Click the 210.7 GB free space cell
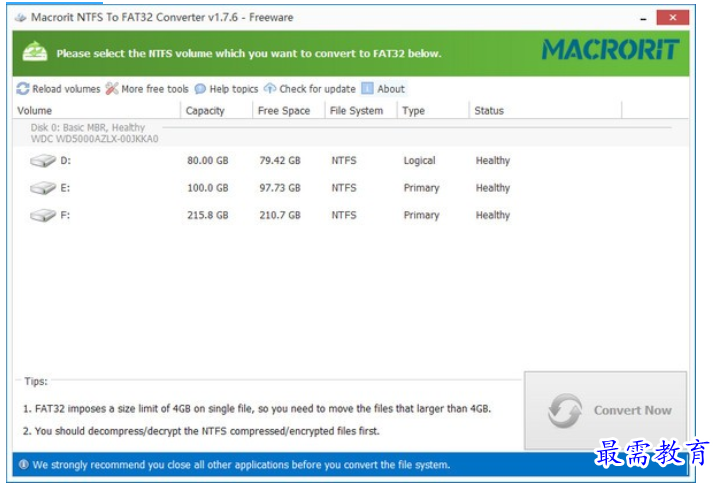This screenshot has height=484, width=718. tap(280, 215)
